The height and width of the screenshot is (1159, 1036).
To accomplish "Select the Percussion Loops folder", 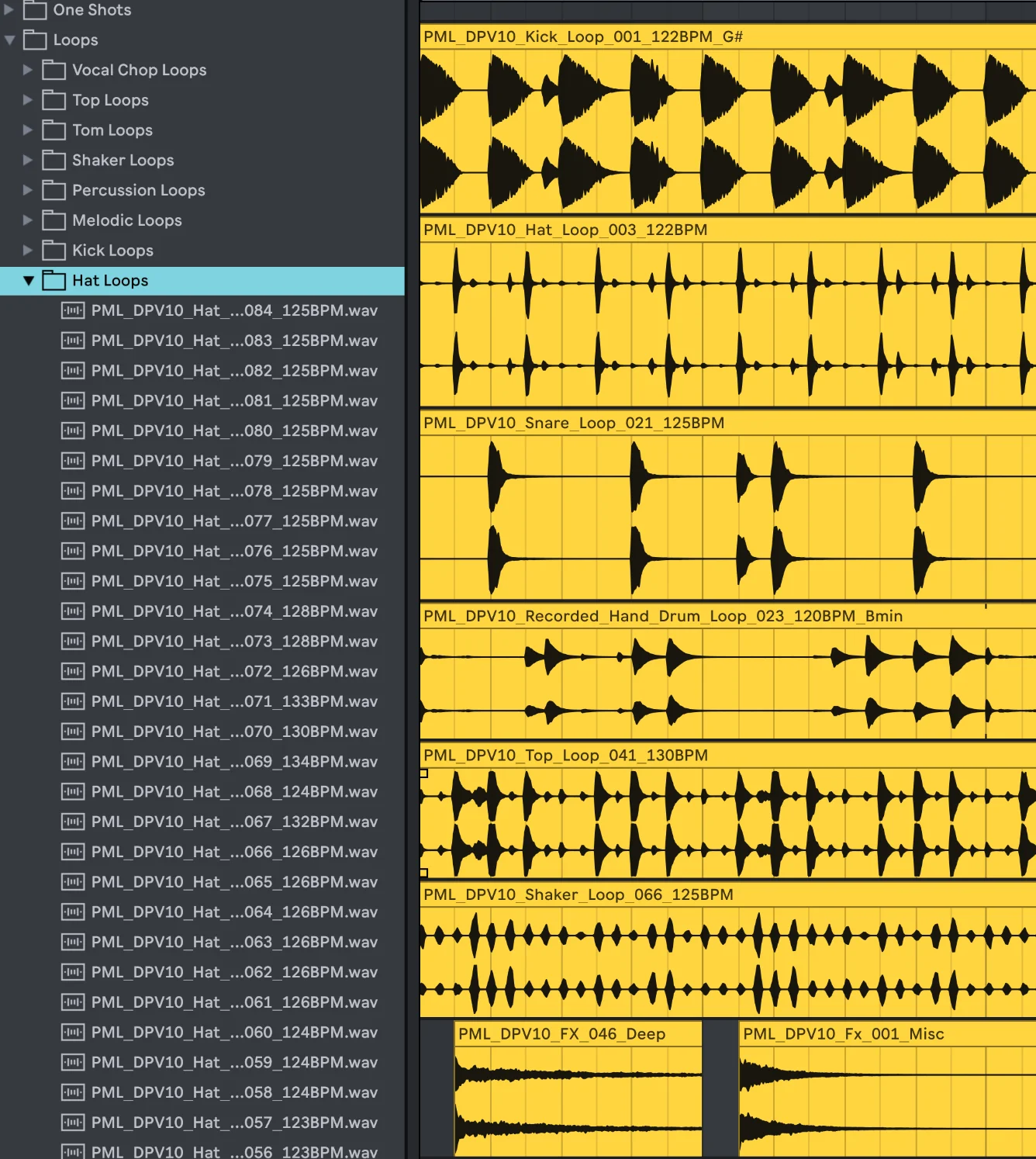I will (138, 191).
